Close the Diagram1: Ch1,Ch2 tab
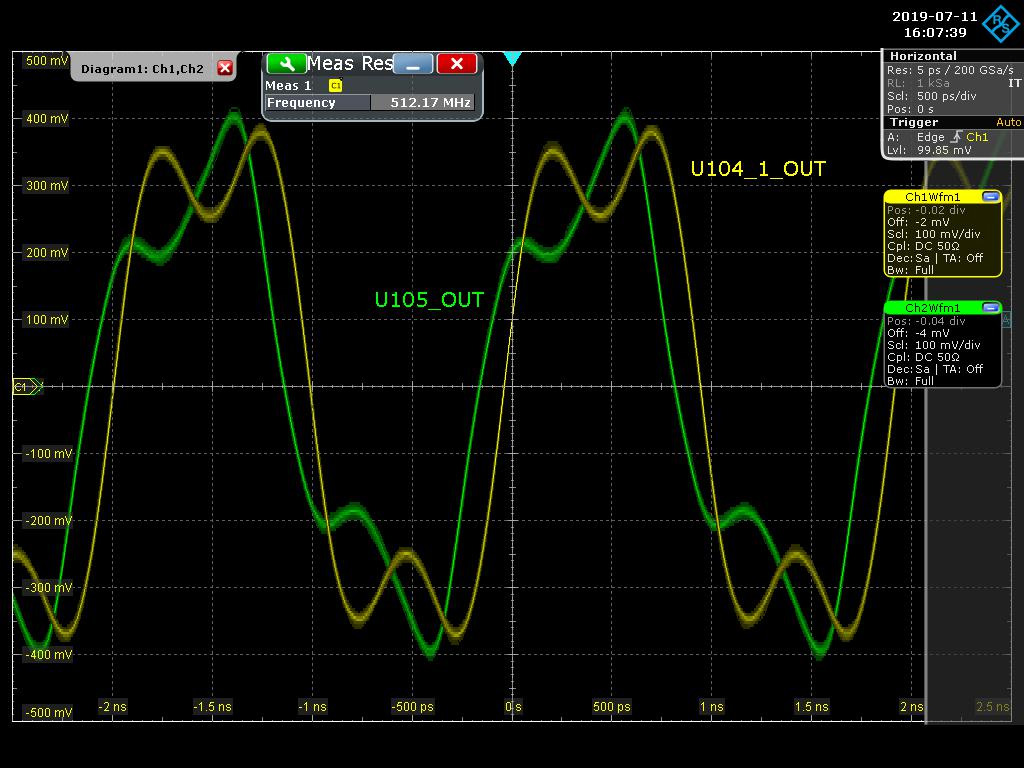1024x768 pixels. pos(225,68)
